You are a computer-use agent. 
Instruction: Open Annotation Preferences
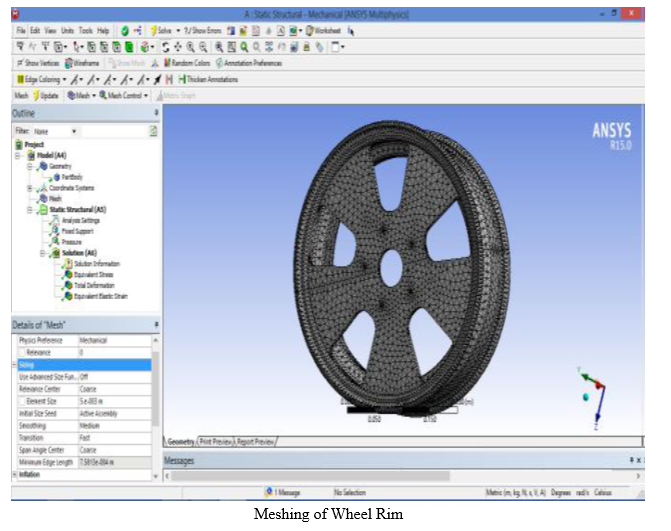click(249, 63)
